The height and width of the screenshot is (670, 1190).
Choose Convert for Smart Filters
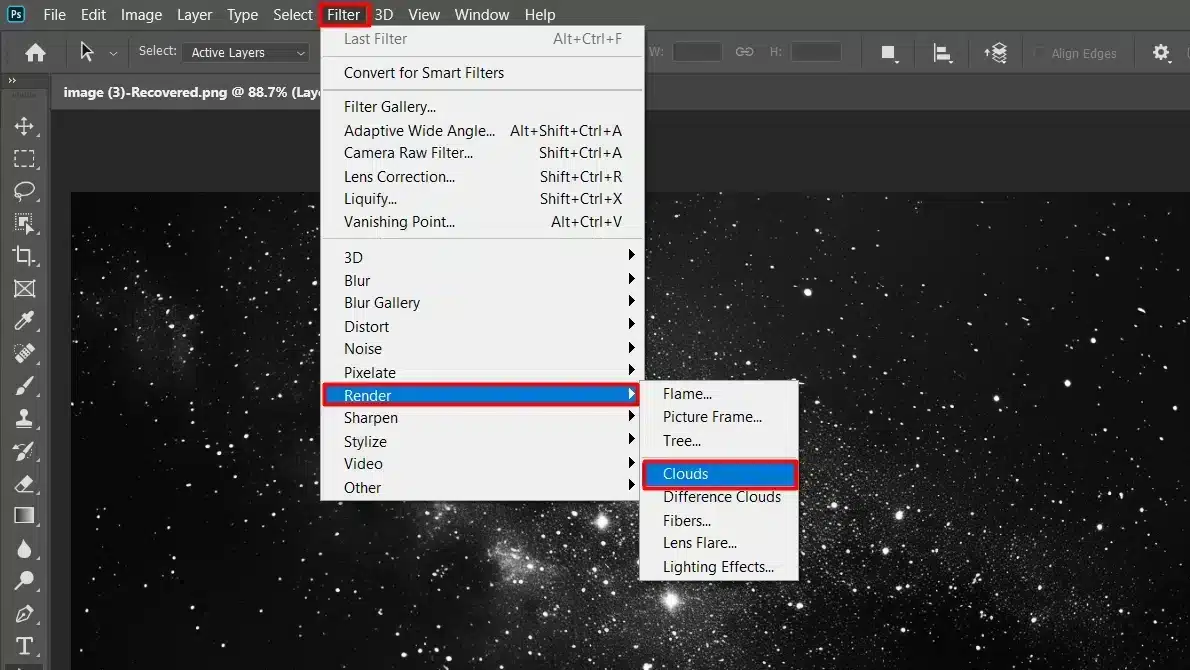[482, 73]
